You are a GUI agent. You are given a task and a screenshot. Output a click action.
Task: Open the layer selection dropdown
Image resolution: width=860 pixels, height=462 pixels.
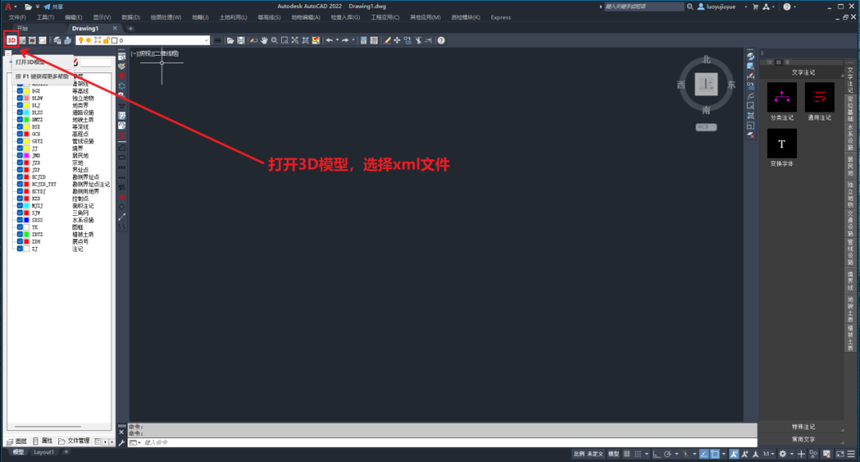point(143,40)
